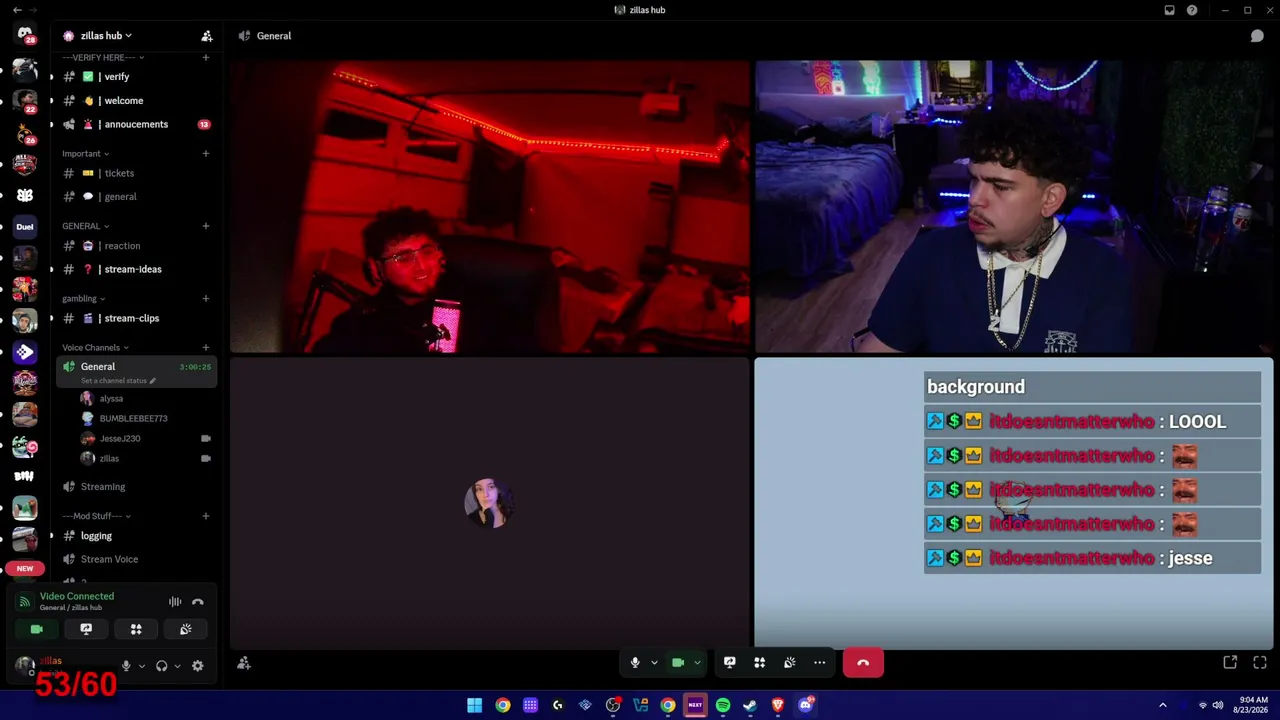Image resolution: width=1280 pixels, height=720 pixels.
Task: Turn off camera in the voice connection panel
Action: pyautogui.click(x=36, y=629)
